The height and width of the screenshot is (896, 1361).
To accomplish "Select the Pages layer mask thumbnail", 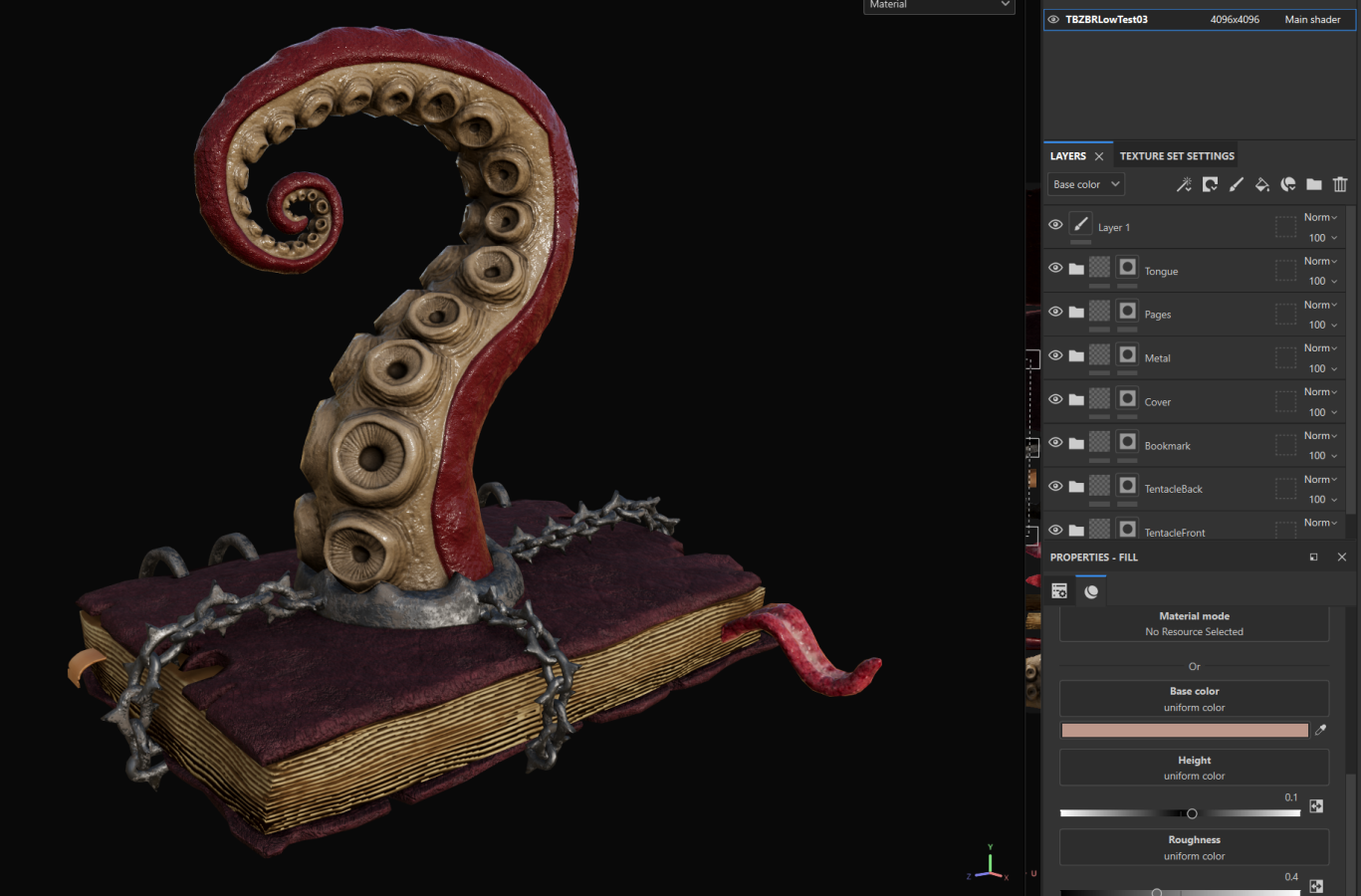I will [1127, 311].
